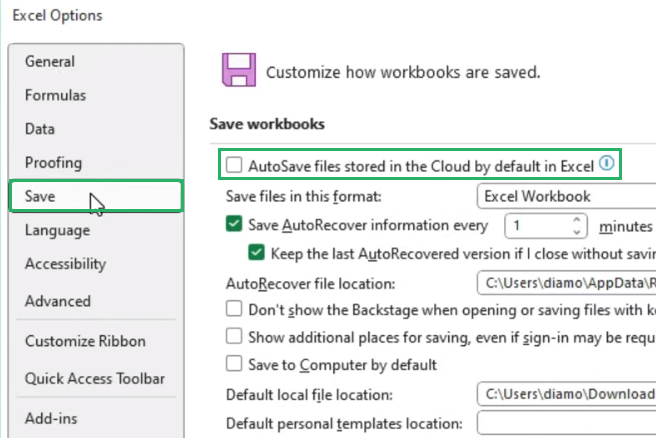Viewport: 656px width, 438px height.
Task: Click the purple floppy disk Save icon
Action: click(237, 72)
